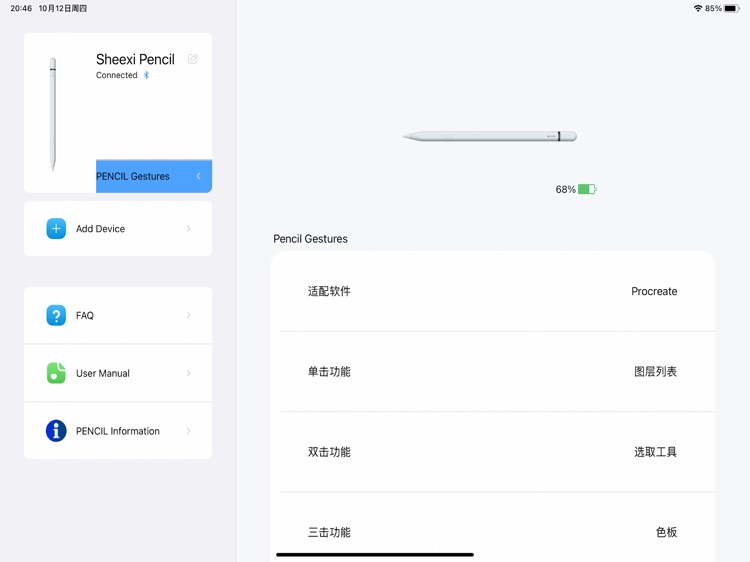Viewport: 750px width, 562px height.
Task: Tap the vertical pencil thumbnail in device card
Action: pos(53,114)
